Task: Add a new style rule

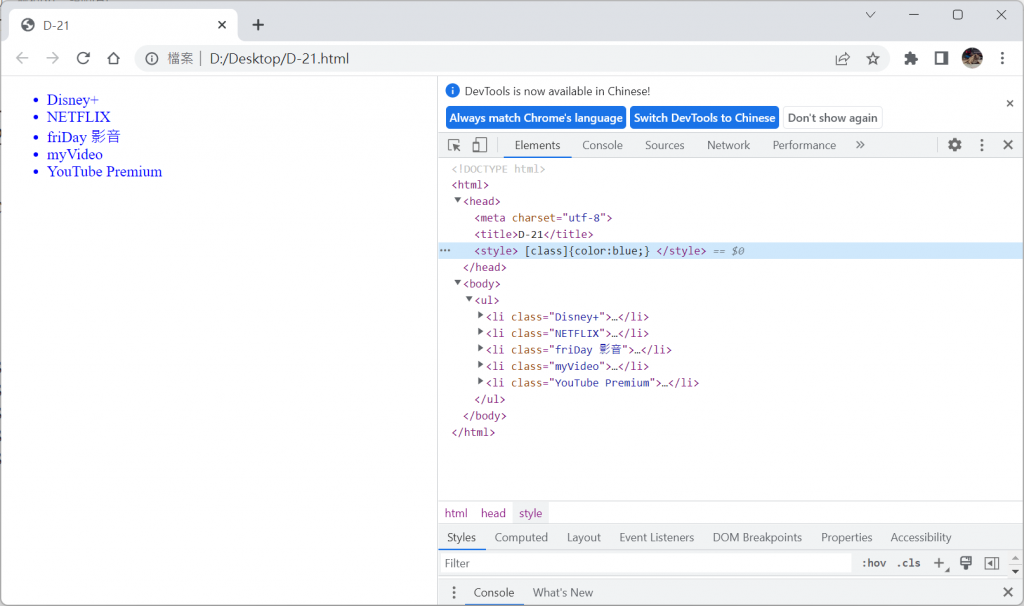Action: [940, 563]
